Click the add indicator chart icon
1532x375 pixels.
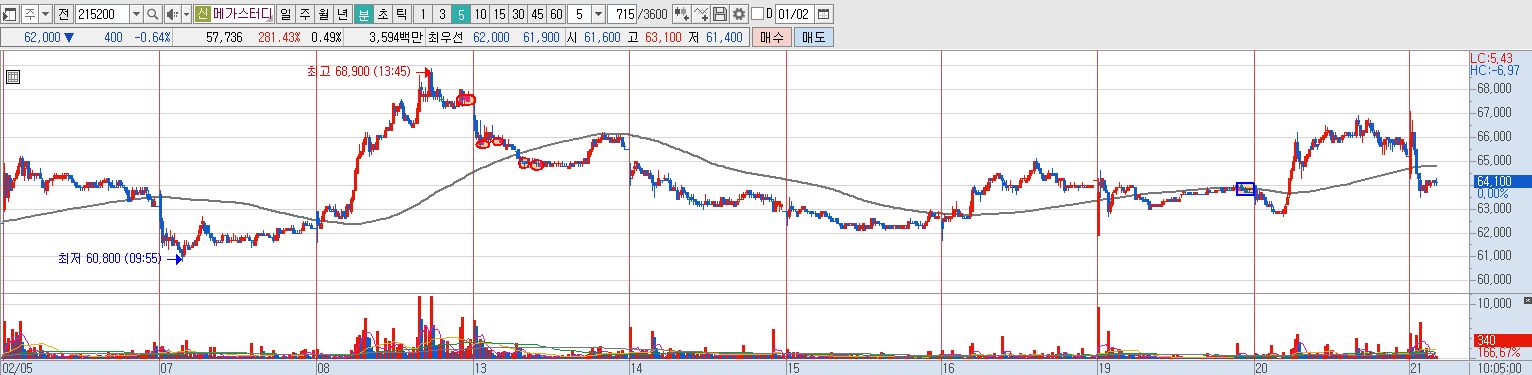pos(682,14)
